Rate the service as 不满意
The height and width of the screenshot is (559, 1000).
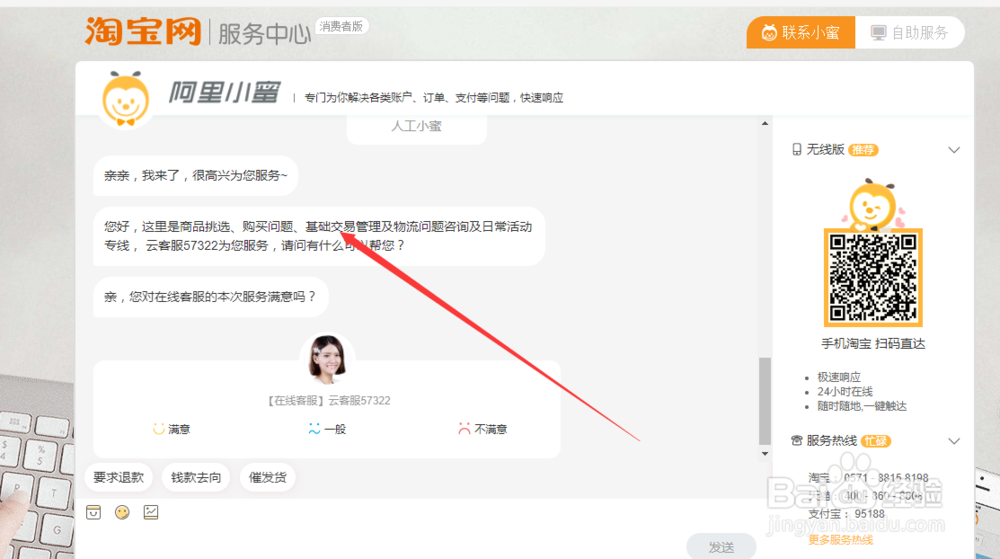click(x=482, y=429)
